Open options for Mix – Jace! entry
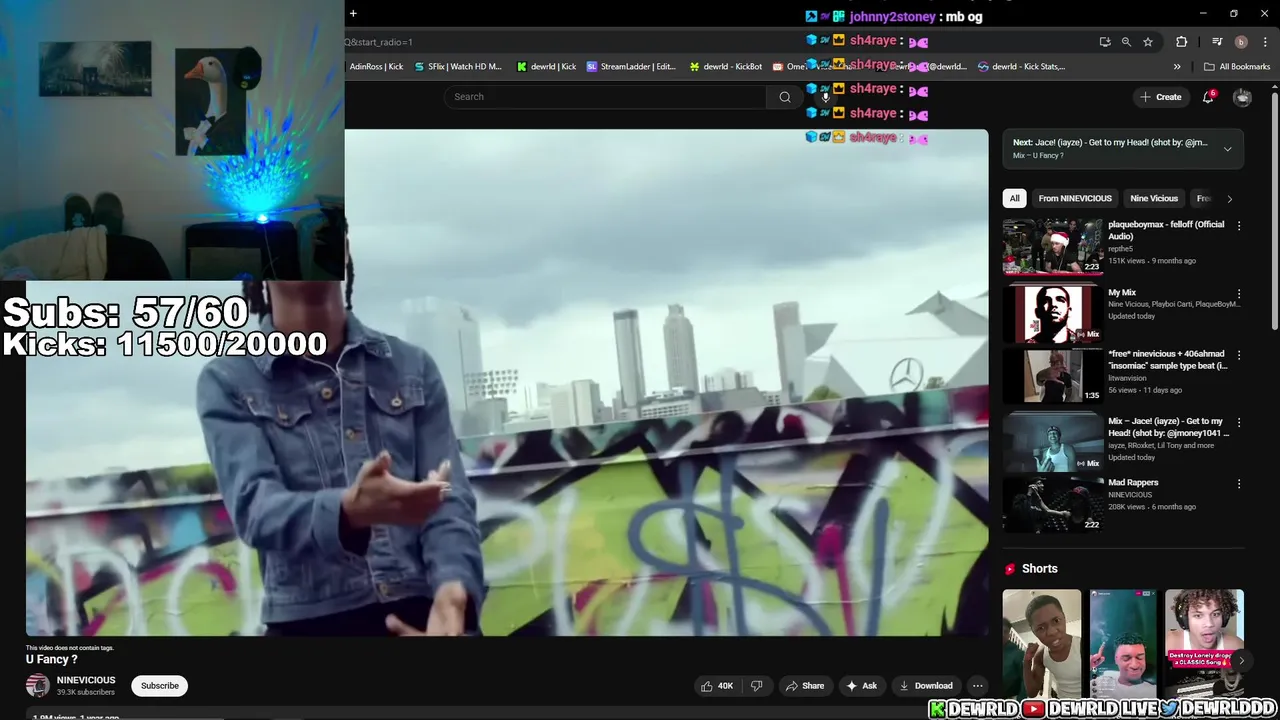 (x=1239, y=422)
